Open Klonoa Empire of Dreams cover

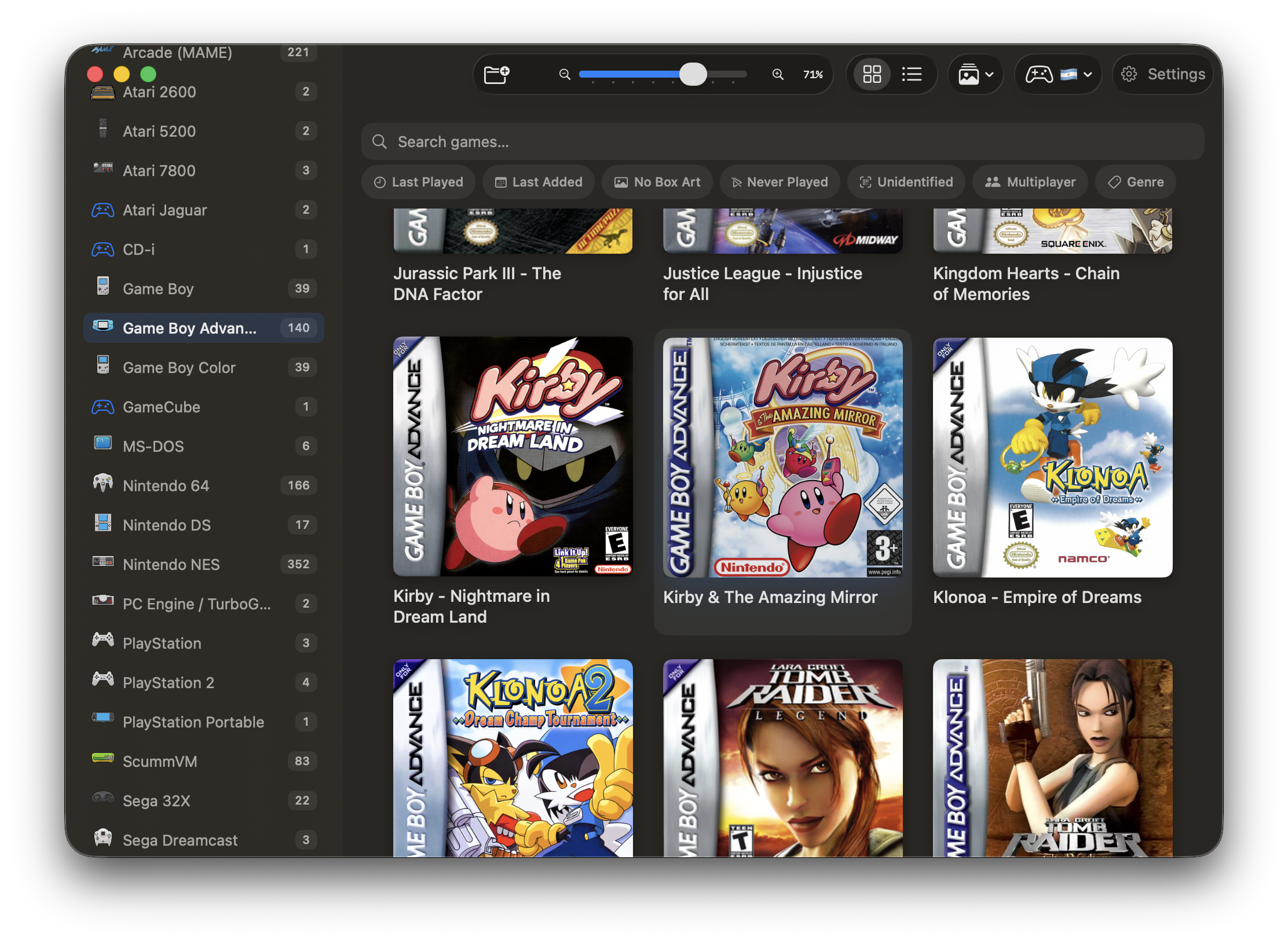coord(1052,458)
